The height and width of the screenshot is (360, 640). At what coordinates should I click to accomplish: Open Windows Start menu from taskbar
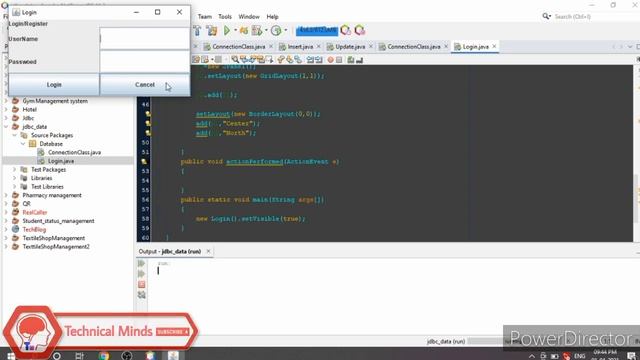coord(11,356)
